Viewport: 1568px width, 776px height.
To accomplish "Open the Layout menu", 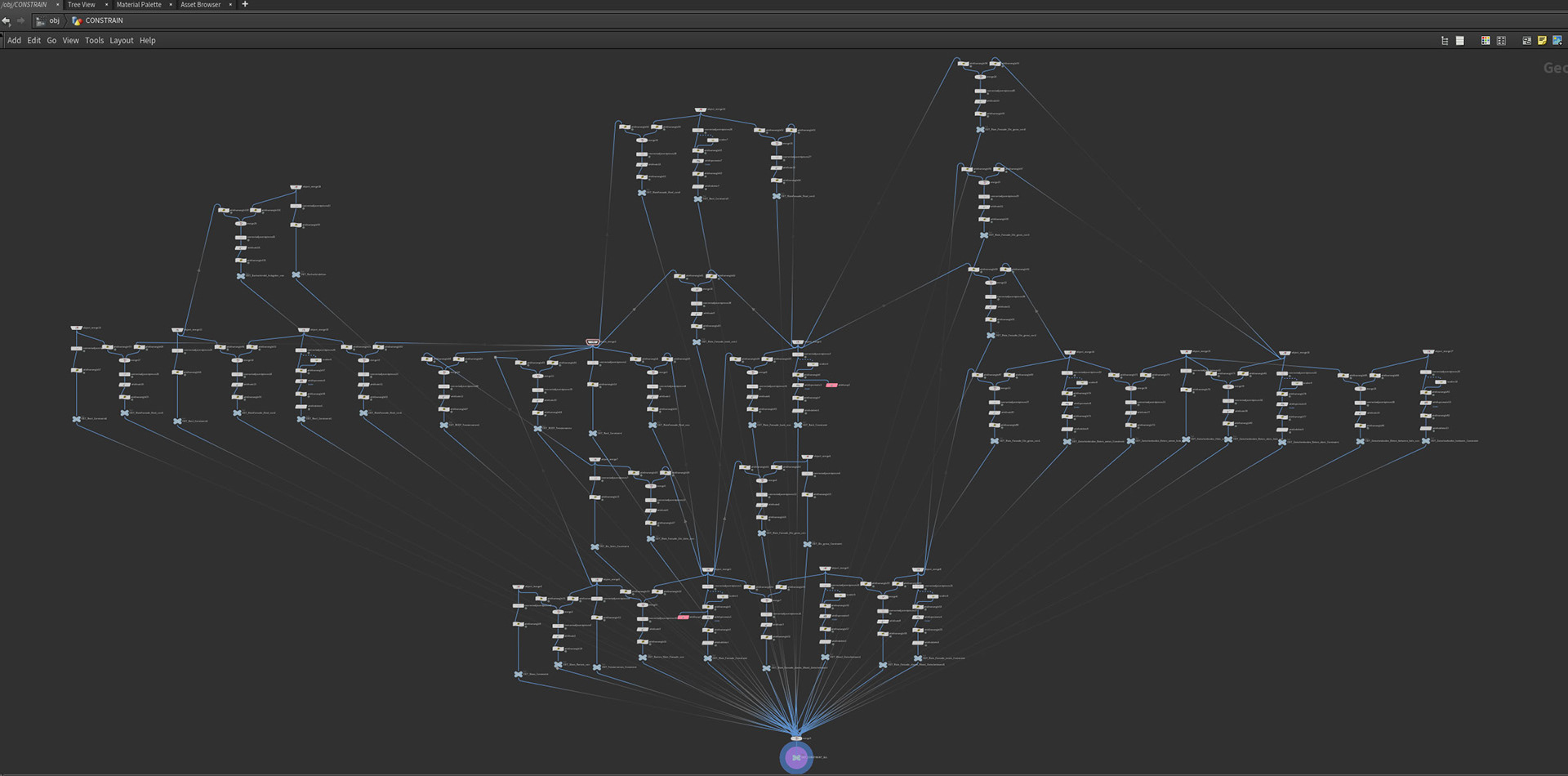I will pyautogui.click(x=121, y=40).
